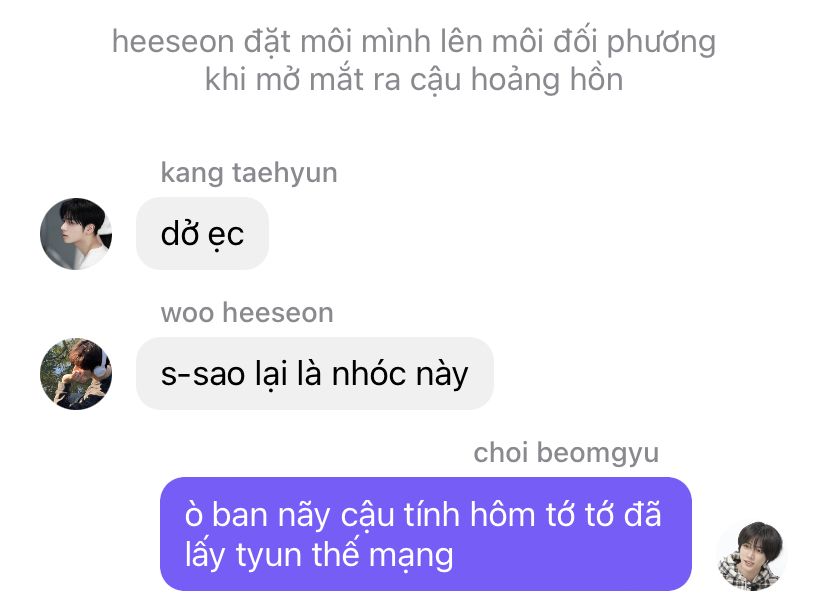Image resolution: width=828 pixels, height=612 pixels.
Task: Click the word 'heeseon' in the narration text
Action: coord(173,42)
